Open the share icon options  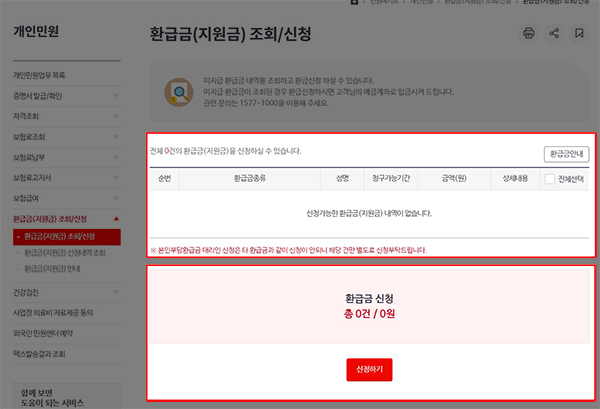[554, 33]
